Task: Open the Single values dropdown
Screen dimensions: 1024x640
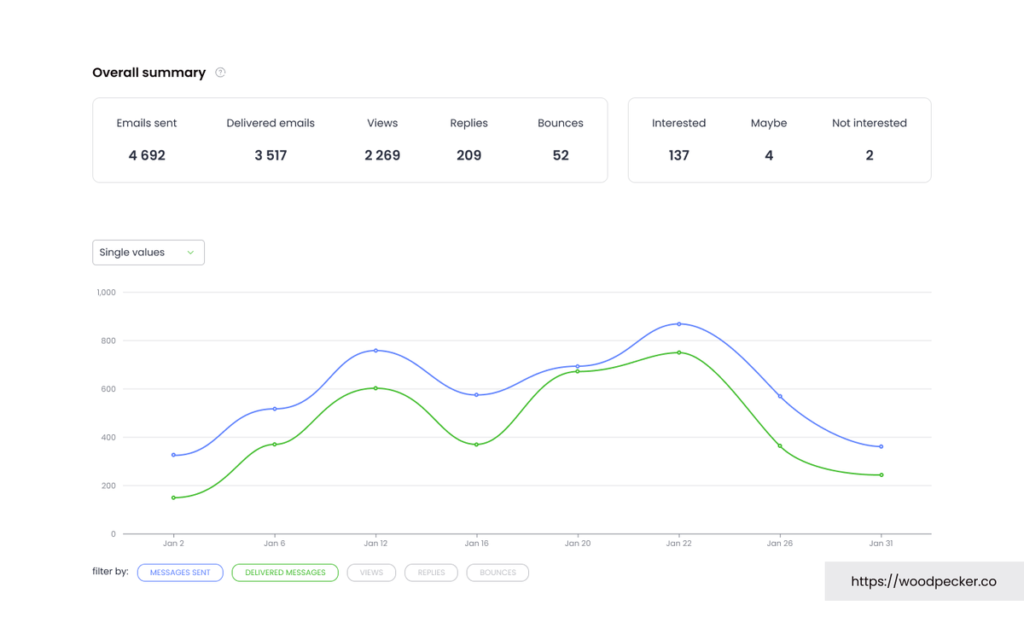Action: [x=148, y=253]
